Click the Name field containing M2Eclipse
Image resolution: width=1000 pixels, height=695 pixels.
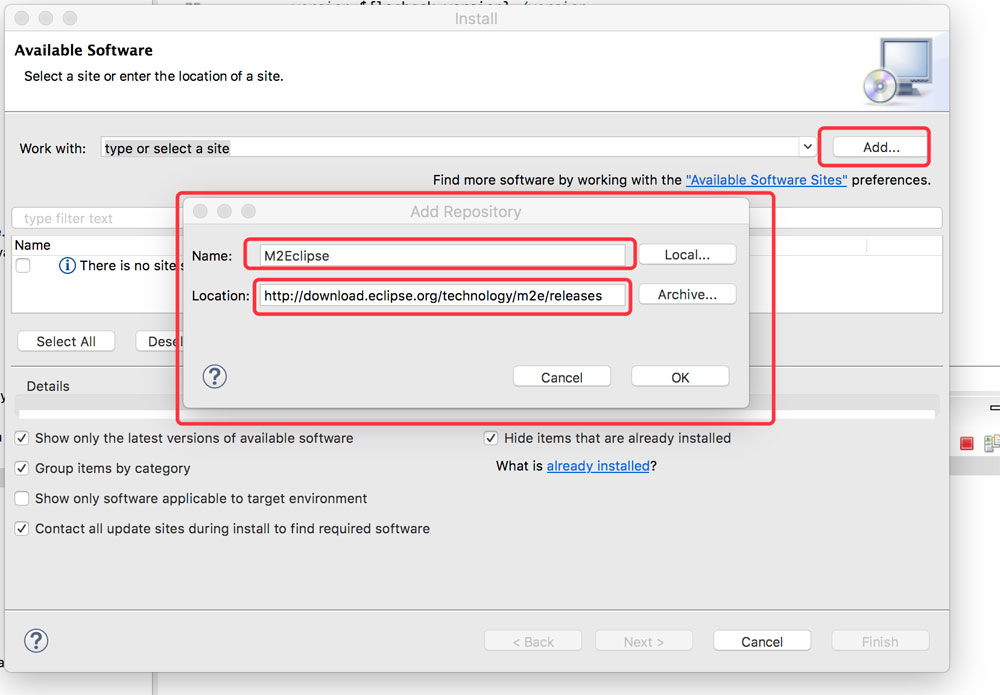440,255
